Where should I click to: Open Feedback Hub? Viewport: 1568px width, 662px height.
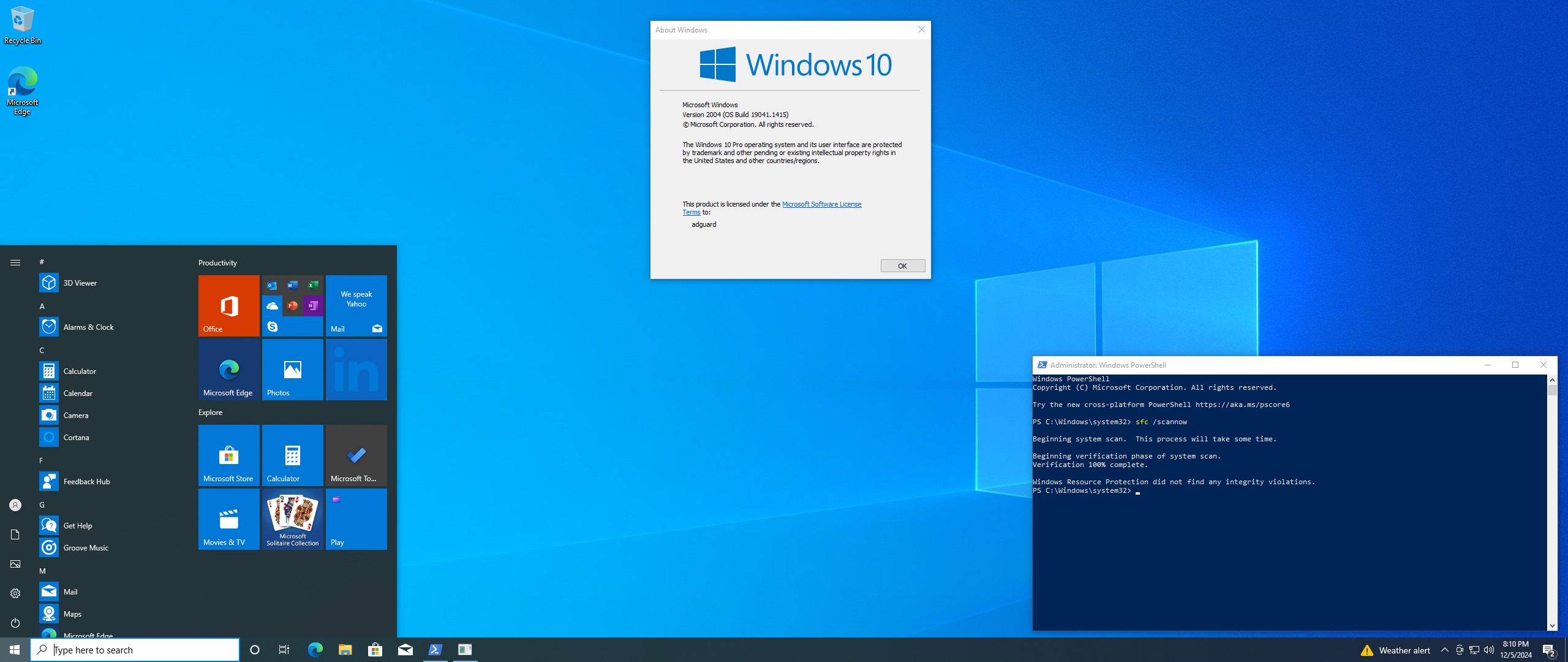[x=110, y=481]
